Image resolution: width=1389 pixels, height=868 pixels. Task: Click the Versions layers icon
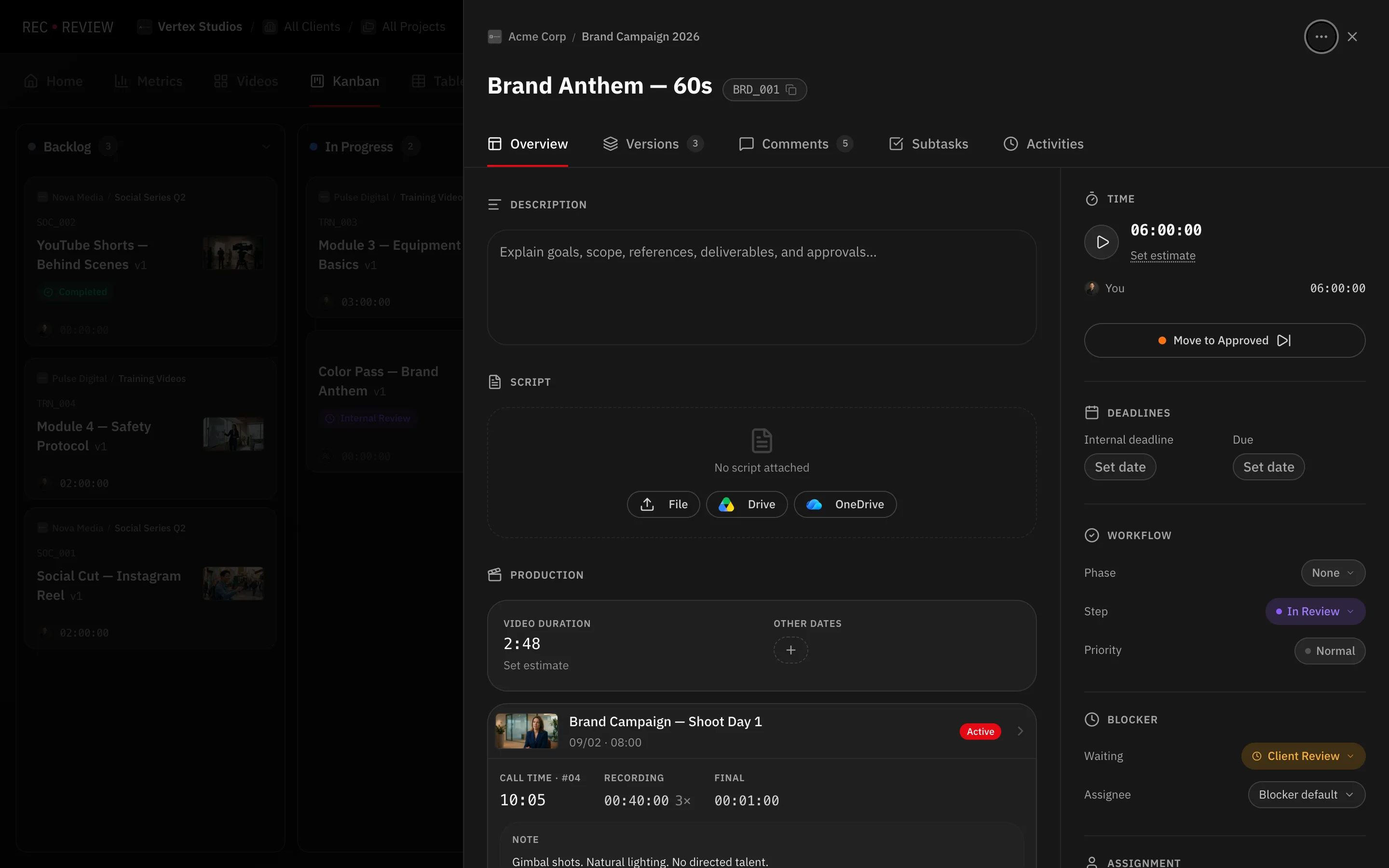tap(610, 144)
